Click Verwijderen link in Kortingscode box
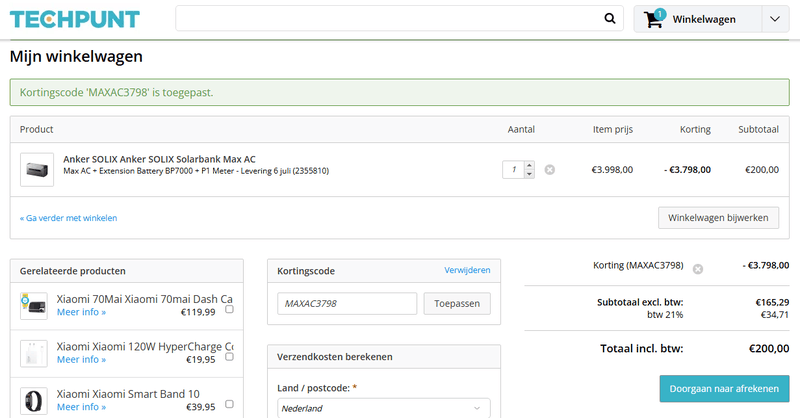 (467, 270)
